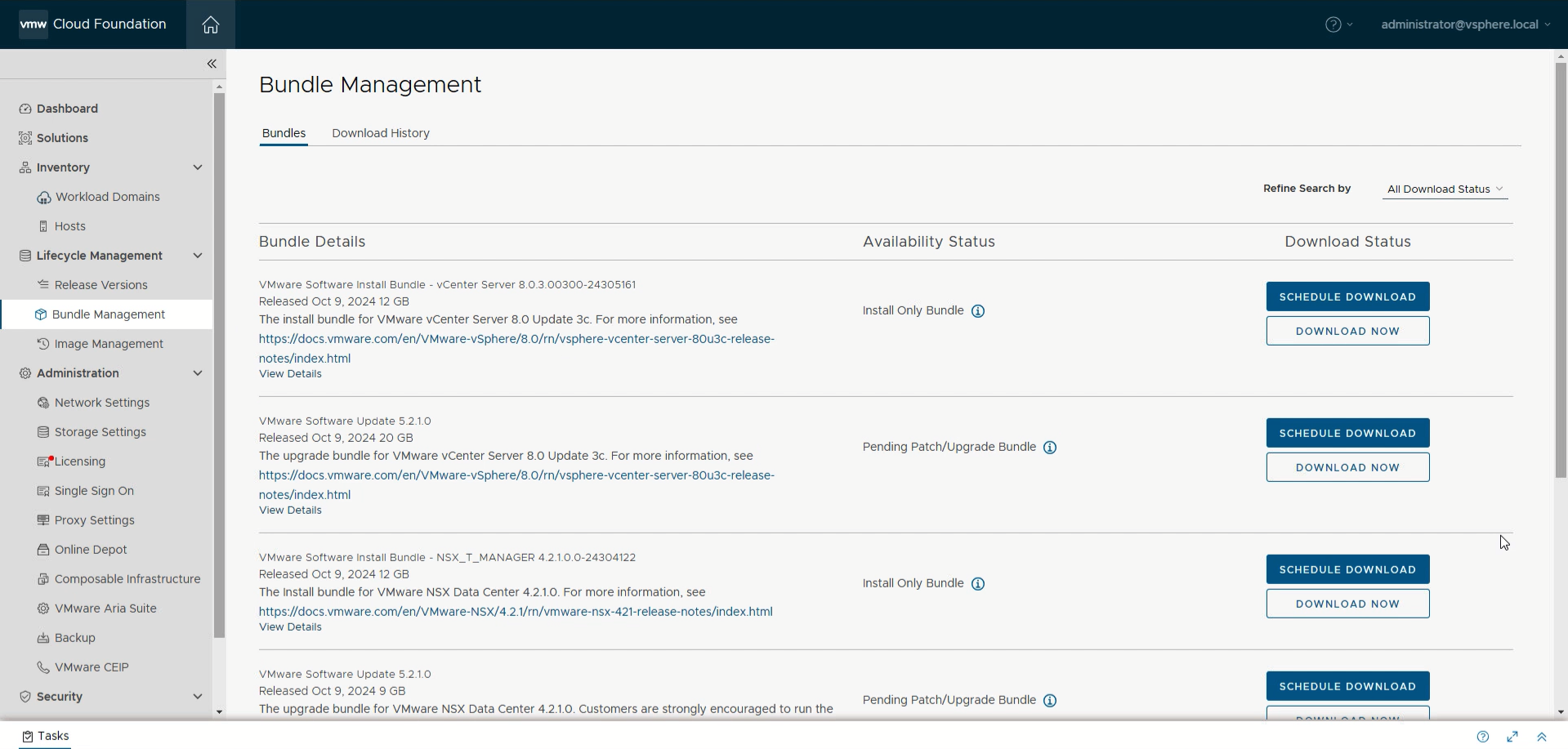This screenshot has height=749, width=1568.
Task: Open Network Settings under Administration
Action: point(102,403)
